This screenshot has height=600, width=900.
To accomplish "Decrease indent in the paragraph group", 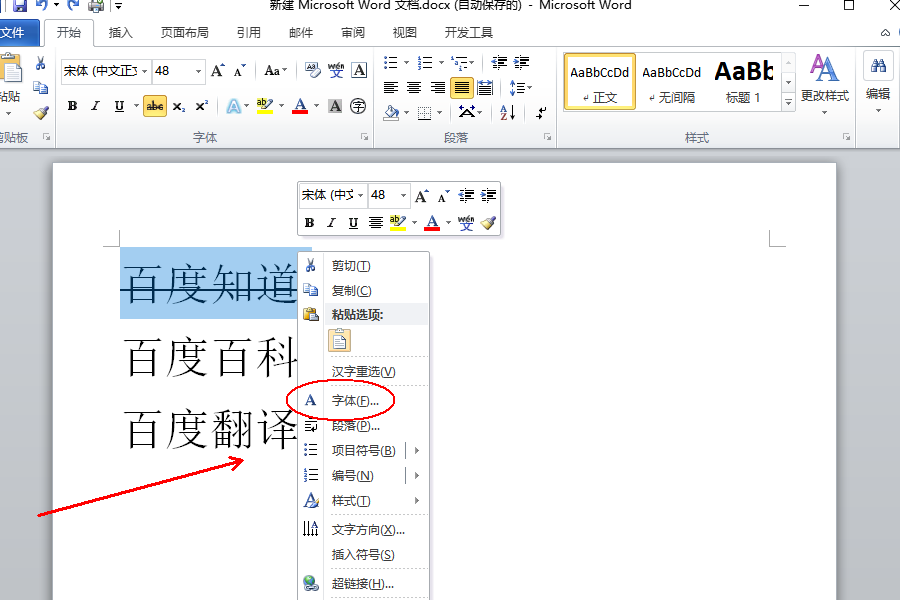I will click(499, 63).
